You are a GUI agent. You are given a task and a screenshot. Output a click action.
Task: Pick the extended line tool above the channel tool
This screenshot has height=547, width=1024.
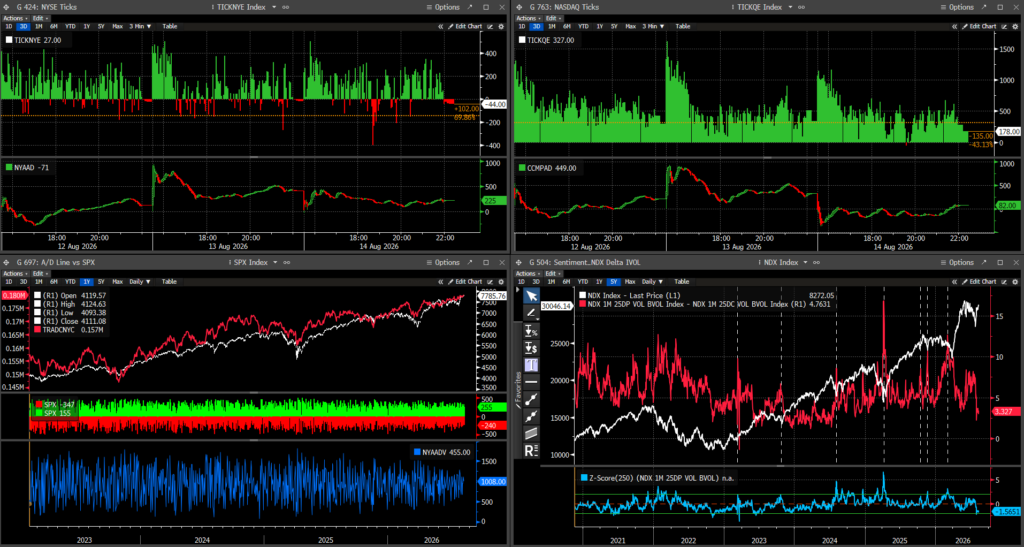coord(532,416)
